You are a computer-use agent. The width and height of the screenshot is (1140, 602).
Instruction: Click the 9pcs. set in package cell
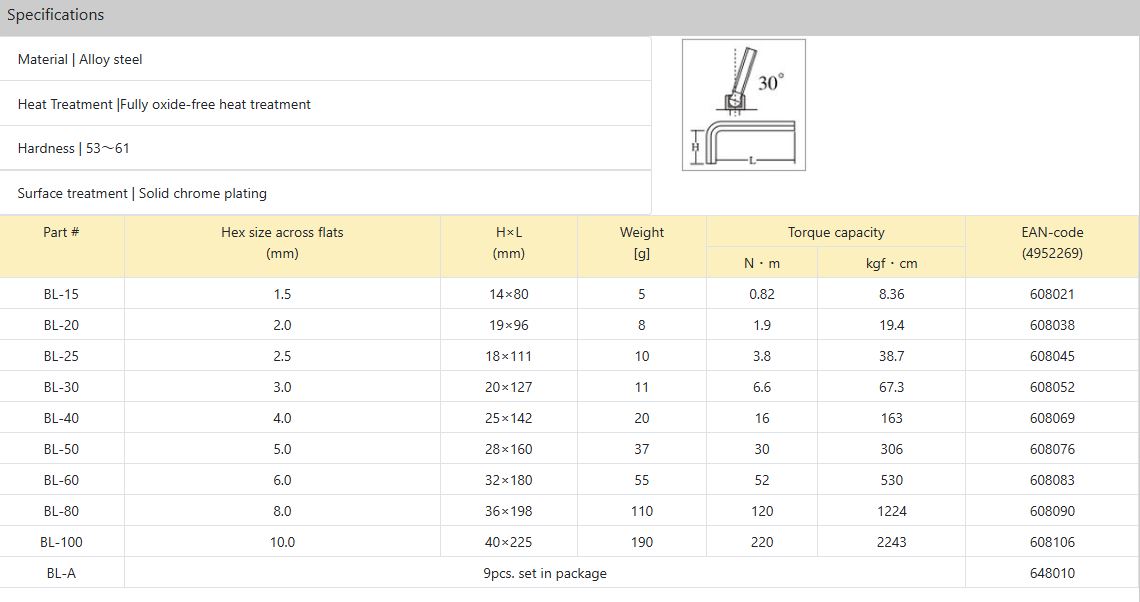(x=544, y=573)
